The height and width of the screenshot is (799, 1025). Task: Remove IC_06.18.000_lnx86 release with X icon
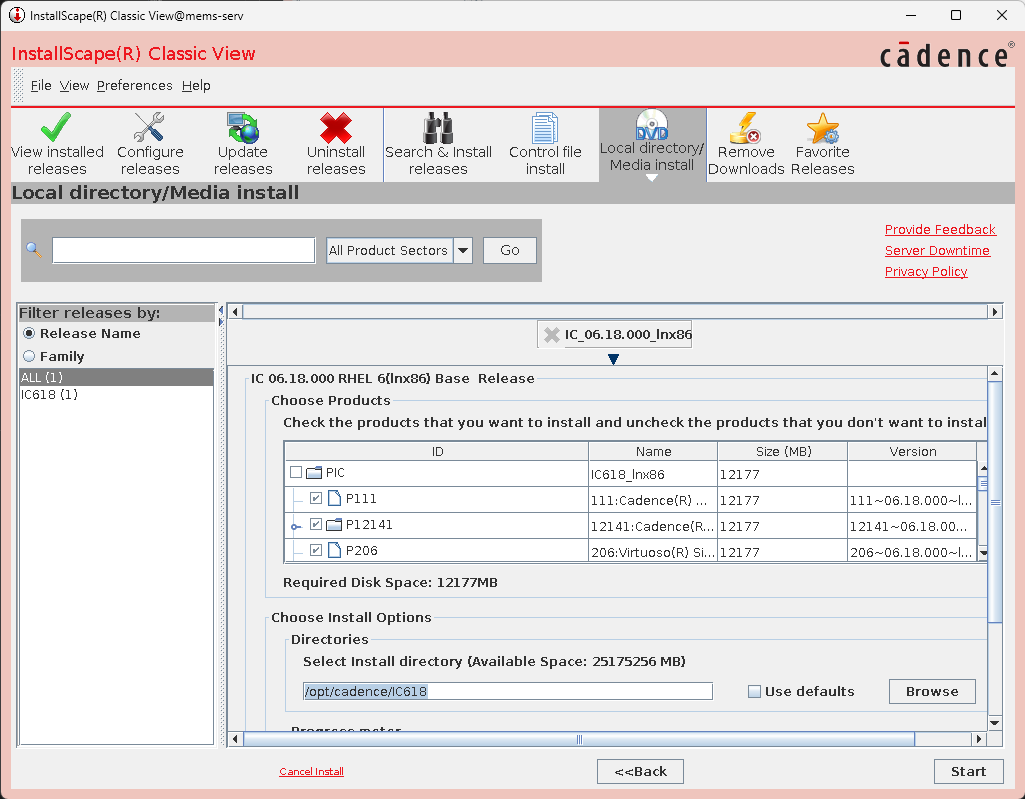(552, 335)
